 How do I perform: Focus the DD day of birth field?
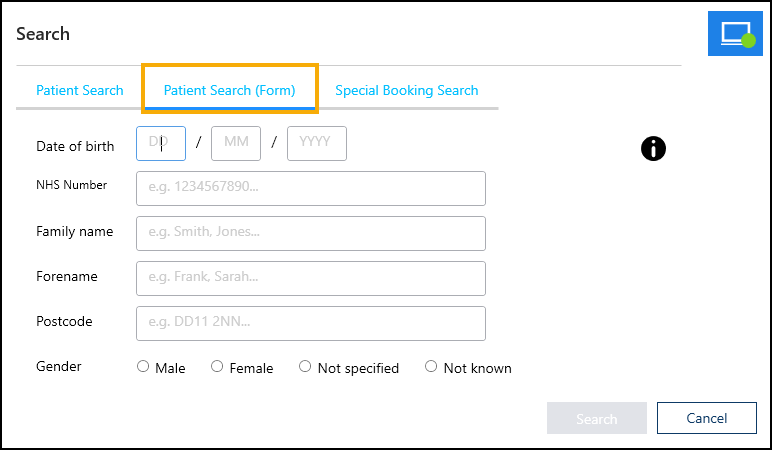[161, 143]
